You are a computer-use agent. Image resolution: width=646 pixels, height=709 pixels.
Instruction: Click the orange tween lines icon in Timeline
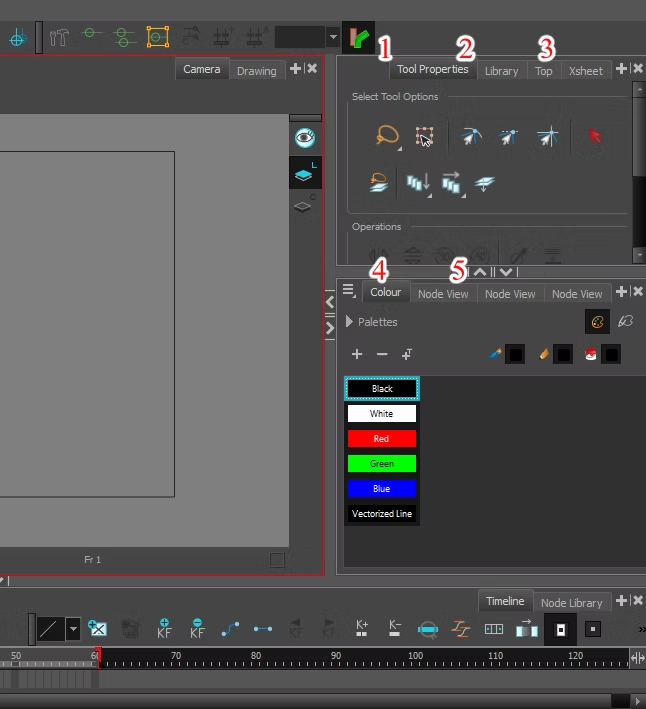pos(461,629)
